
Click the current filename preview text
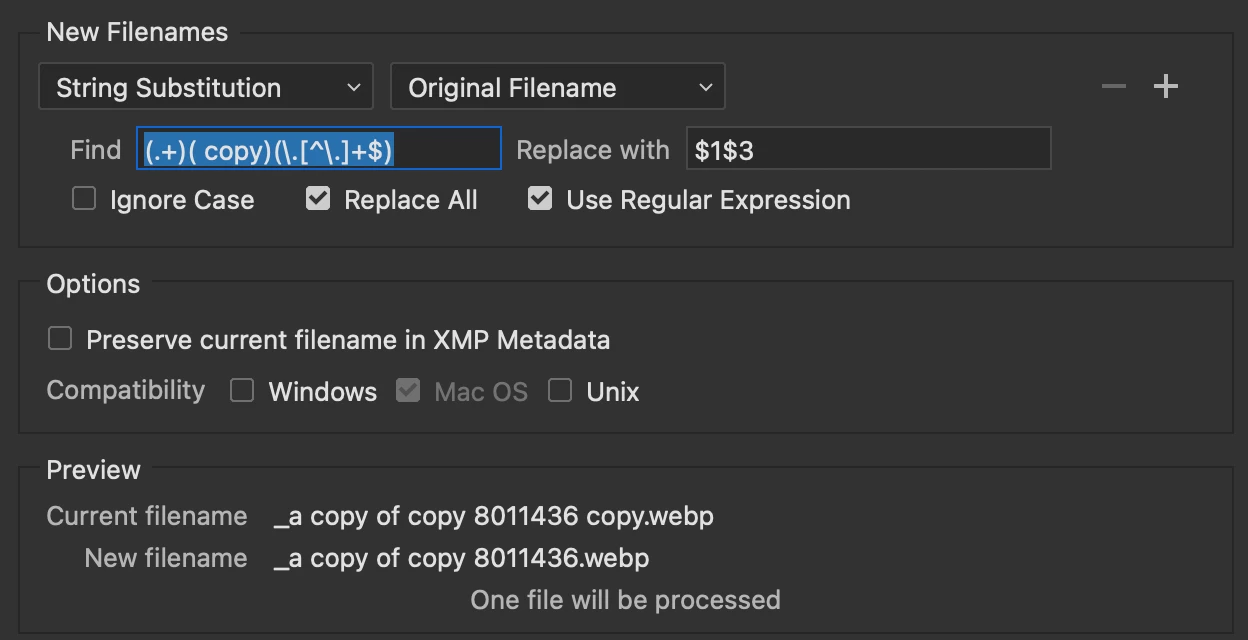coord(493,516)
